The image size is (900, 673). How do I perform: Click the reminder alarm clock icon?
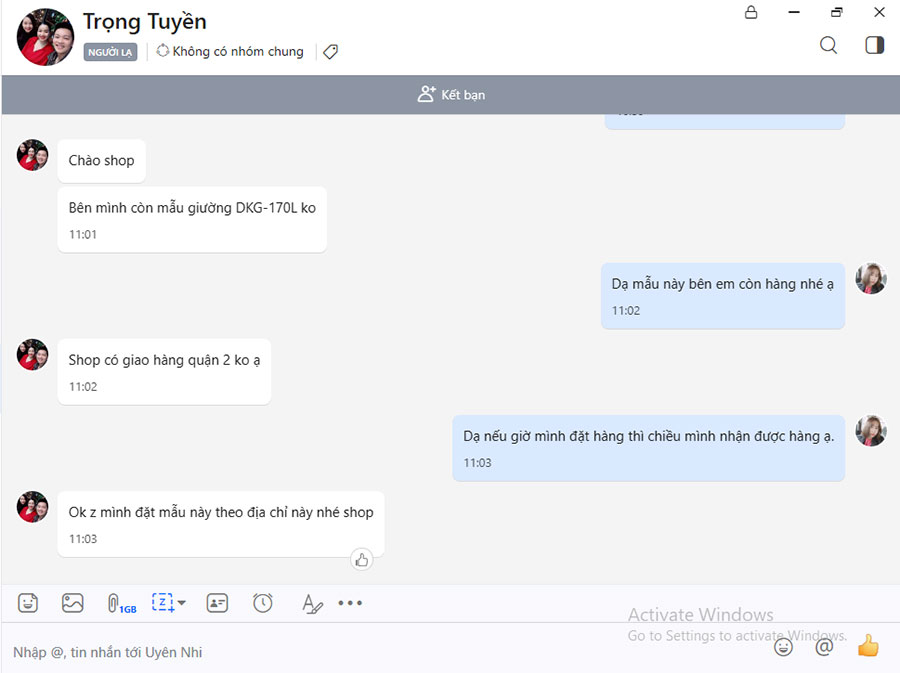tap(263, 603)
